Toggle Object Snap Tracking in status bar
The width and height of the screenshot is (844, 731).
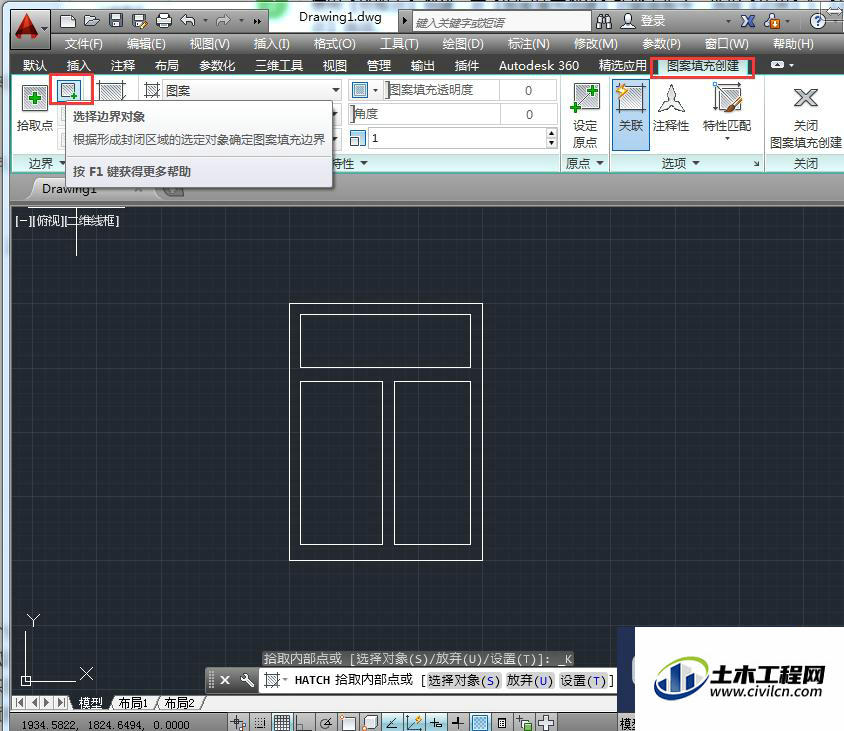coord(392,722)
